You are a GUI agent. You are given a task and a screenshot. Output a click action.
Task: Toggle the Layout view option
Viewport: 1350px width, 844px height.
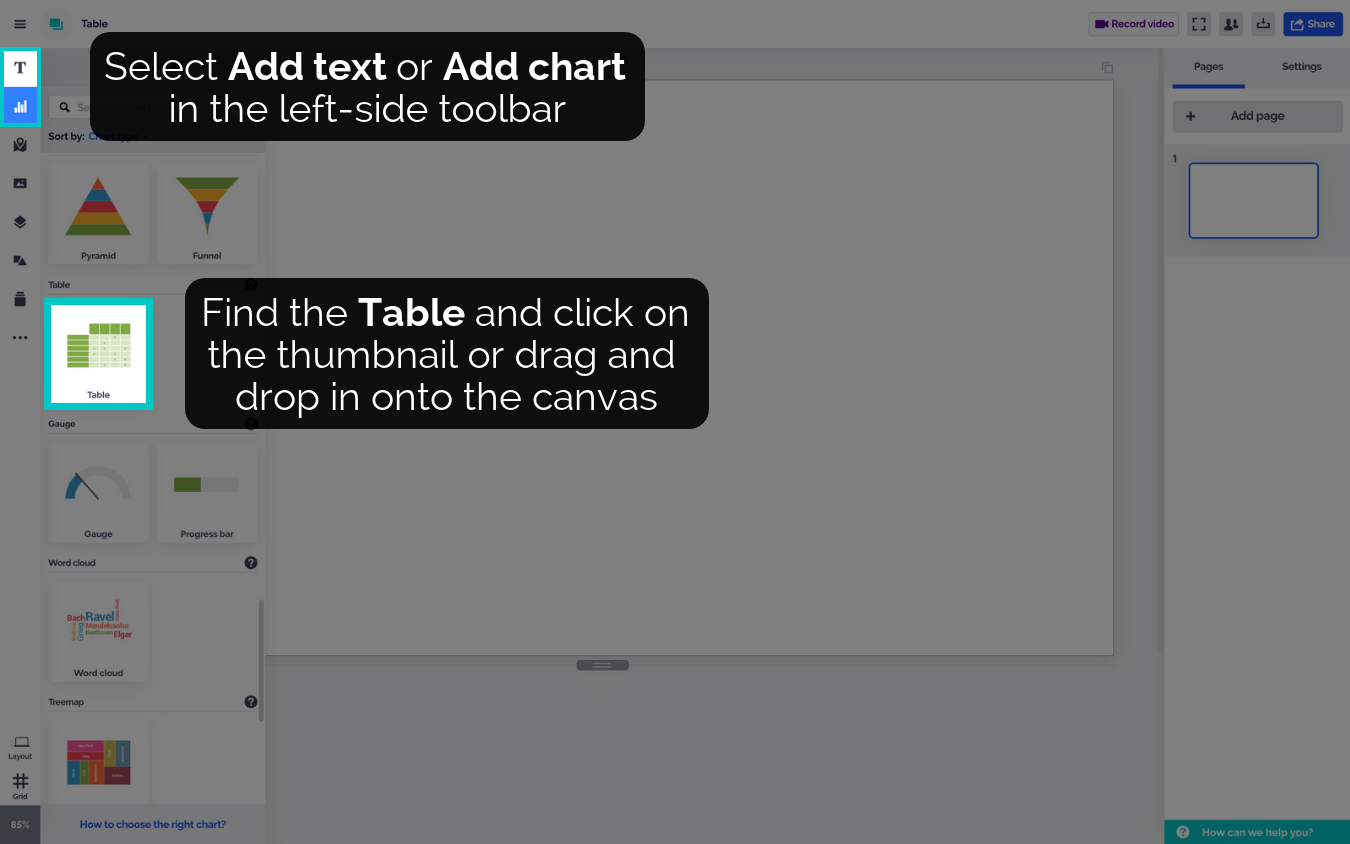20,746
